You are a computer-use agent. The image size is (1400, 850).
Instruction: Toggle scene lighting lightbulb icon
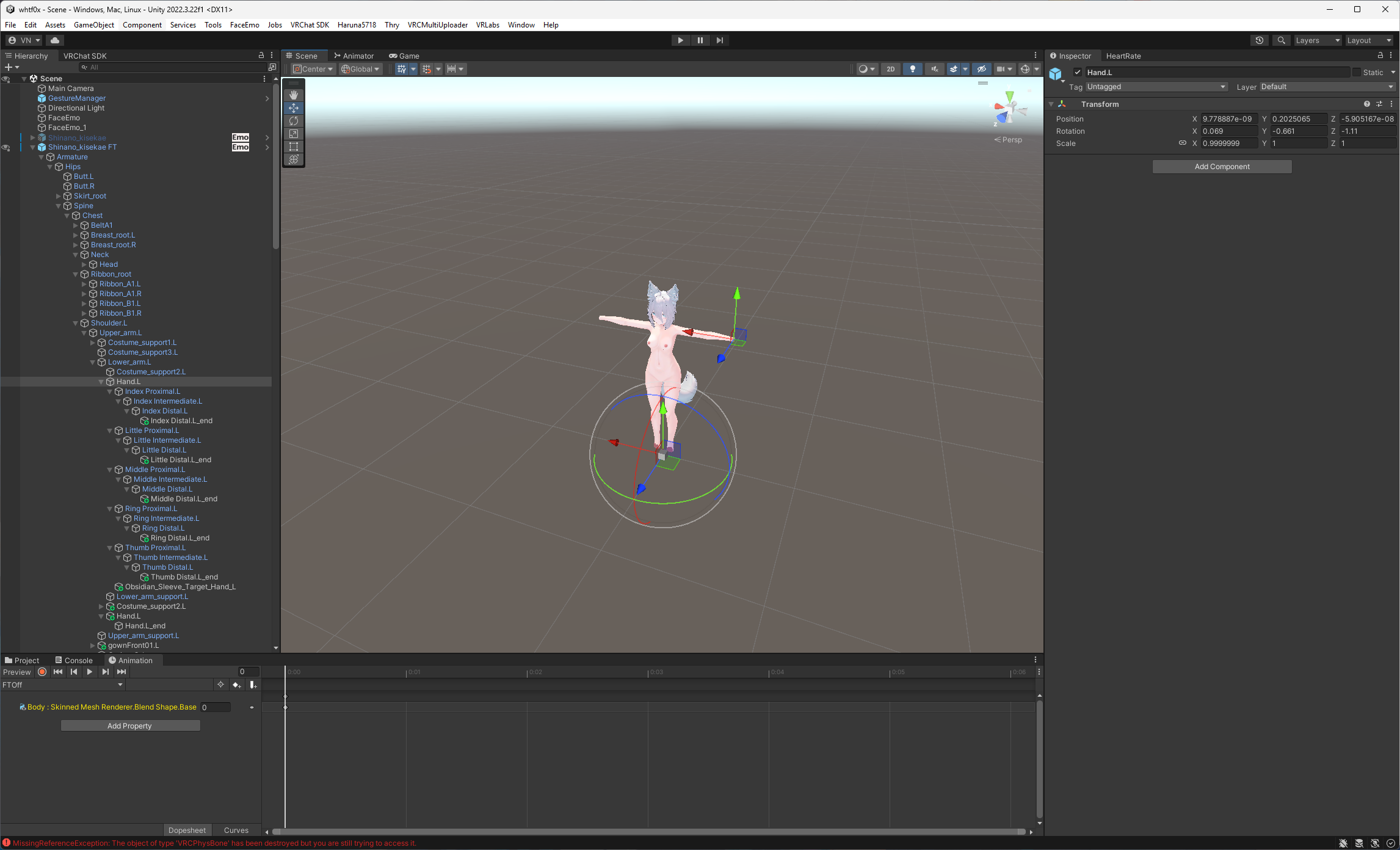tap(912, 69)
